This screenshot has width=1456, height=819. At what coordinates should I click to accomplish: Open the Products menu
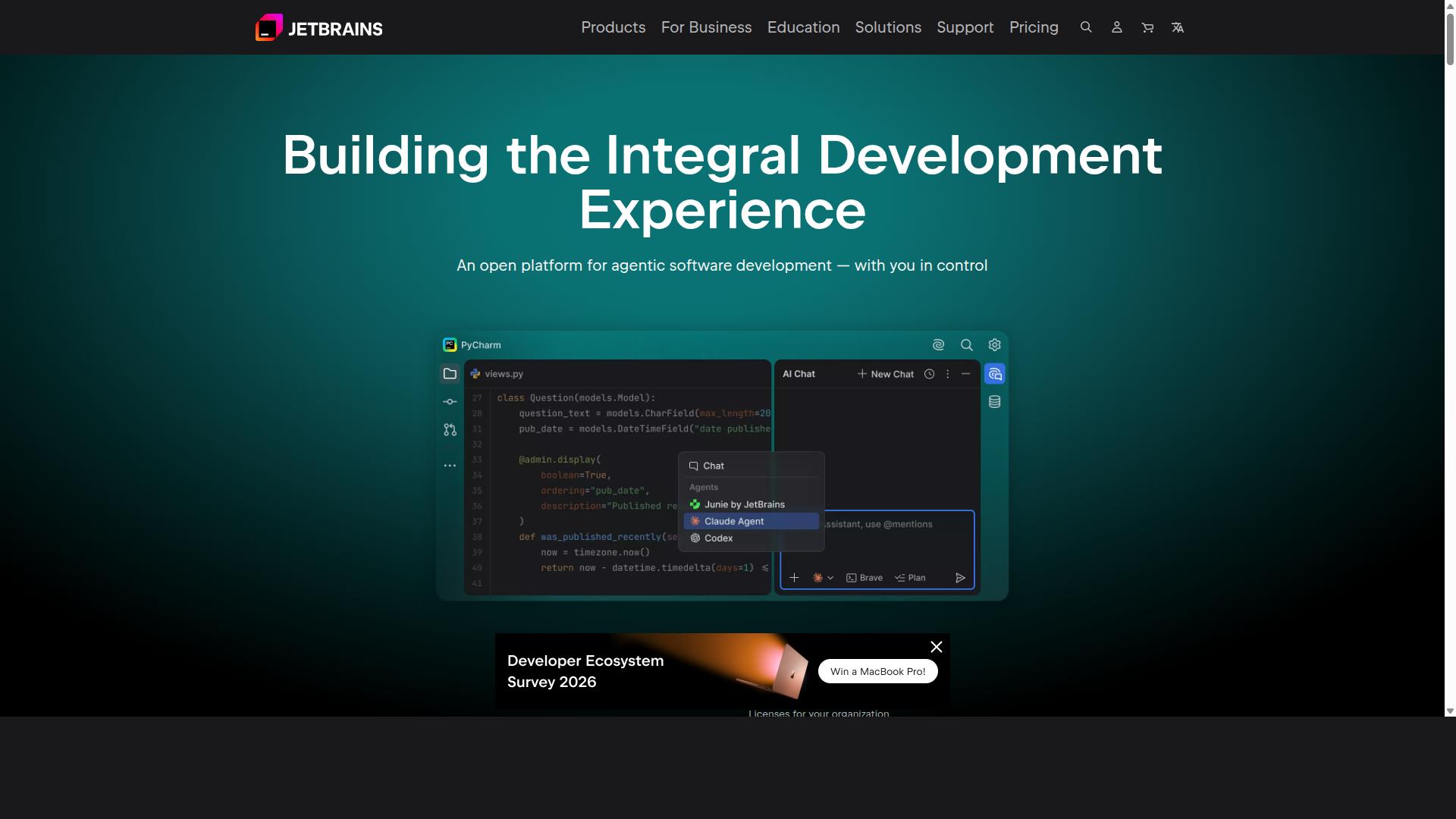coord(613,27)
